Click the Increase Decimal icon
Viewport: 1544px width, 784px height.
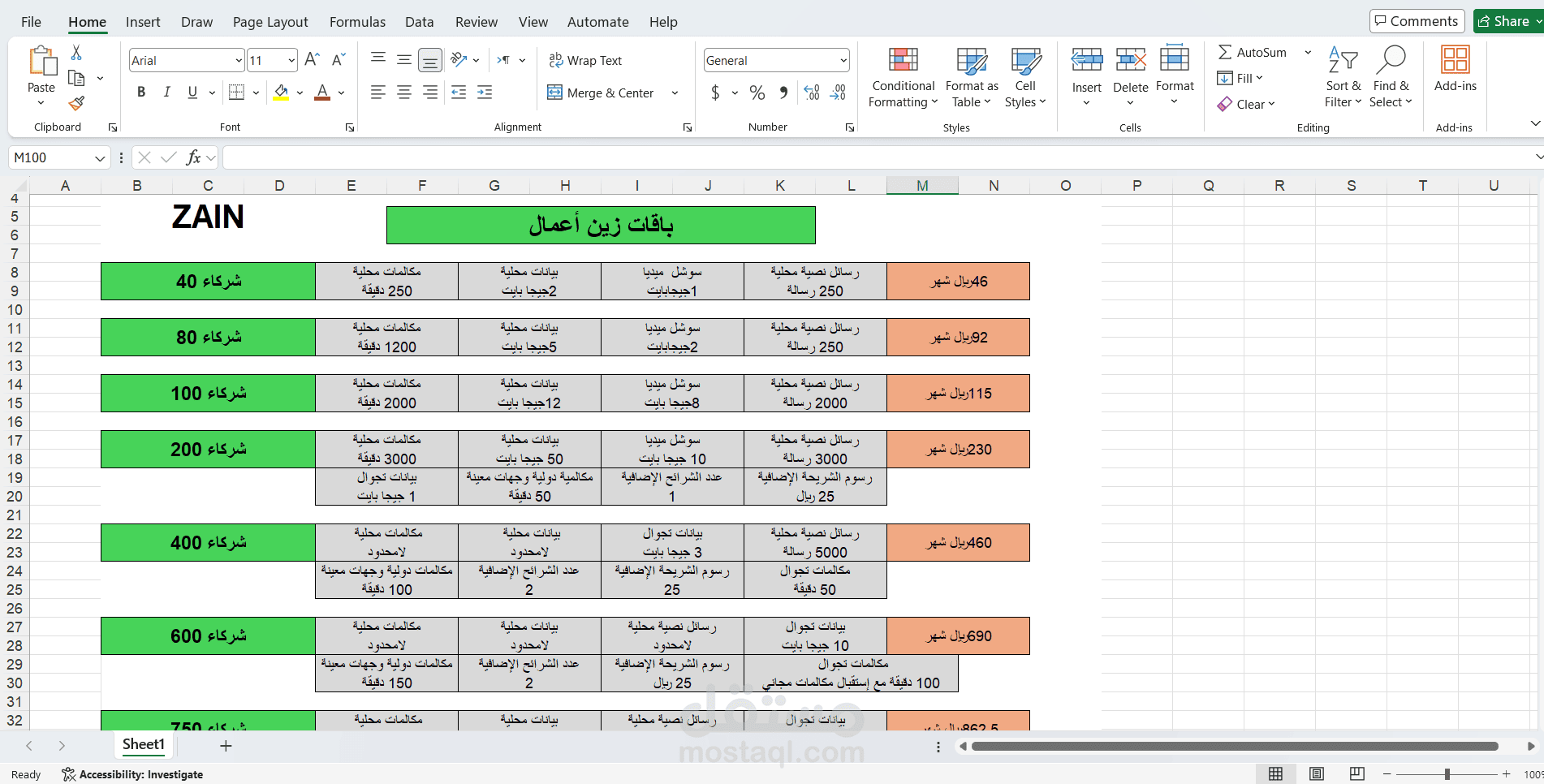pos(812,93)
